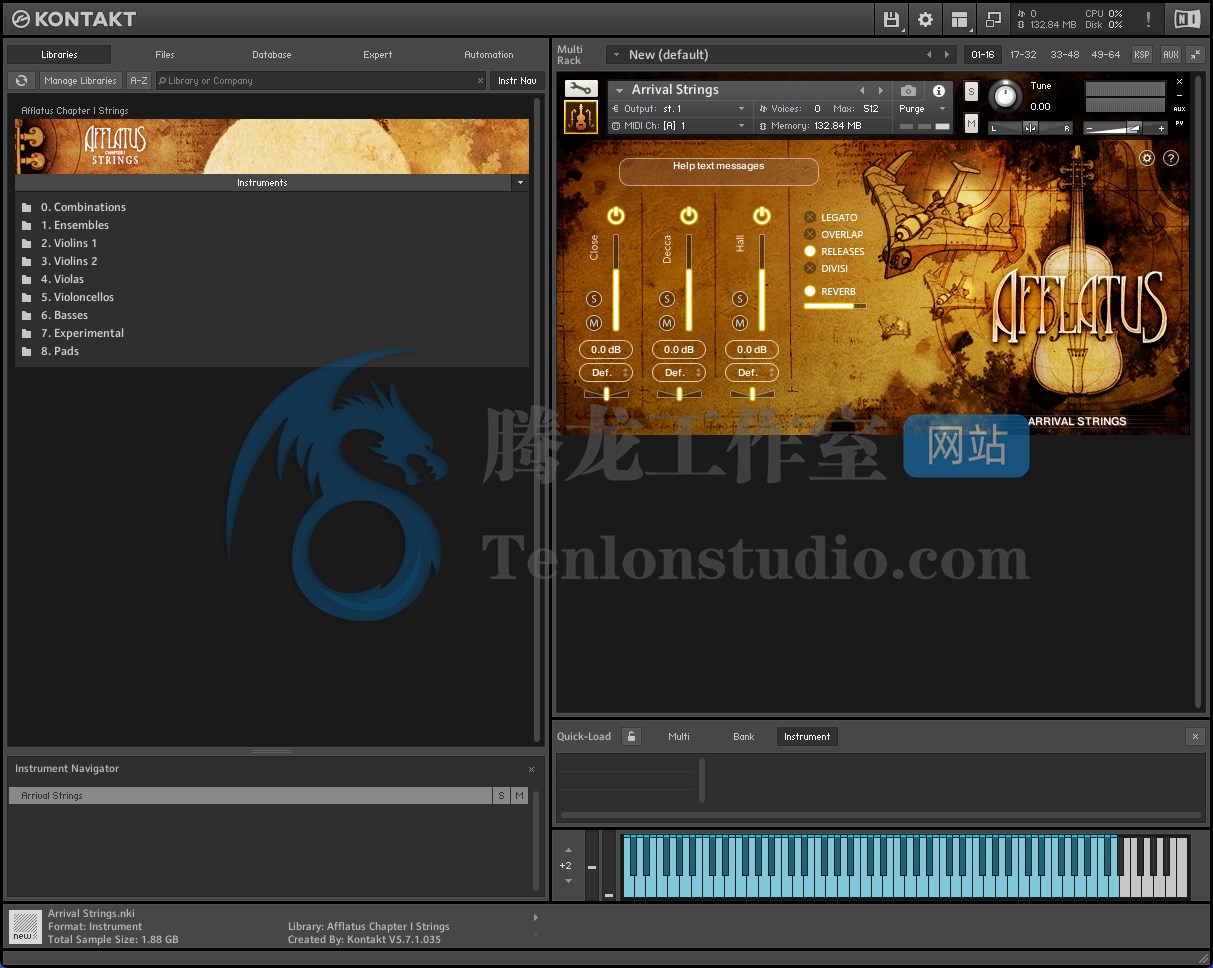
Task: Enable the DIVISI option
Action: [x=810, y=268]
